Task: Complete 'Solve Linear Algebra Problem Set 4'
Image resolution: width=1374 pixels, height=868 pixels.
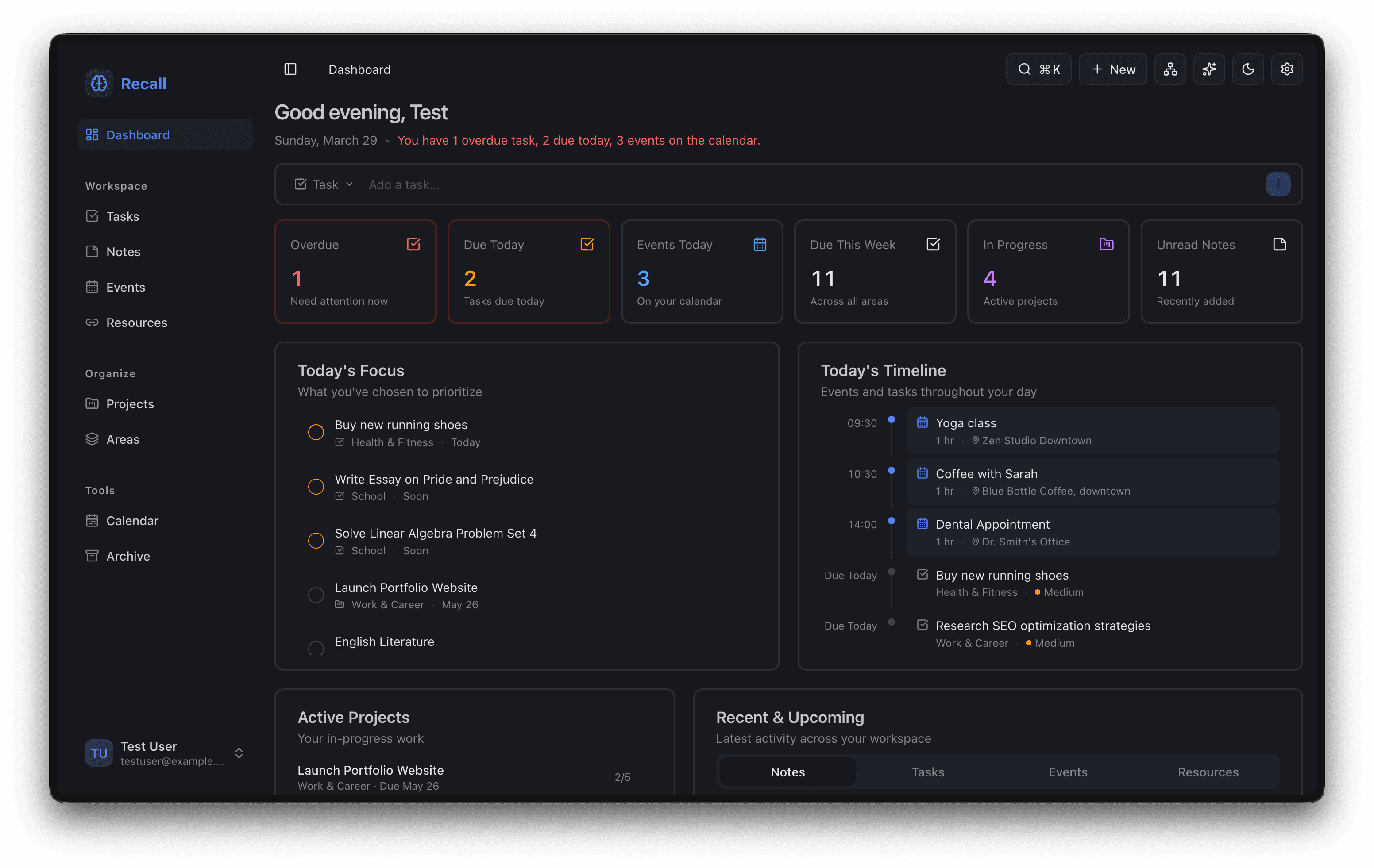Action: [316, 541]
